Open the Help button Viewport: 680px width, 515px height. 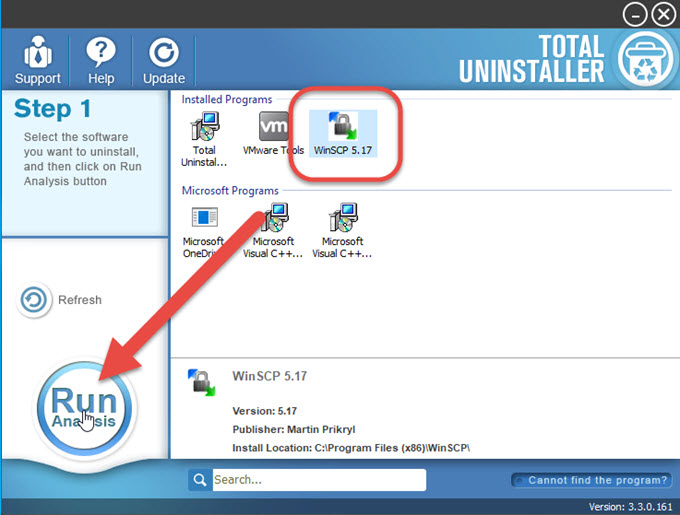click(101, 60)
